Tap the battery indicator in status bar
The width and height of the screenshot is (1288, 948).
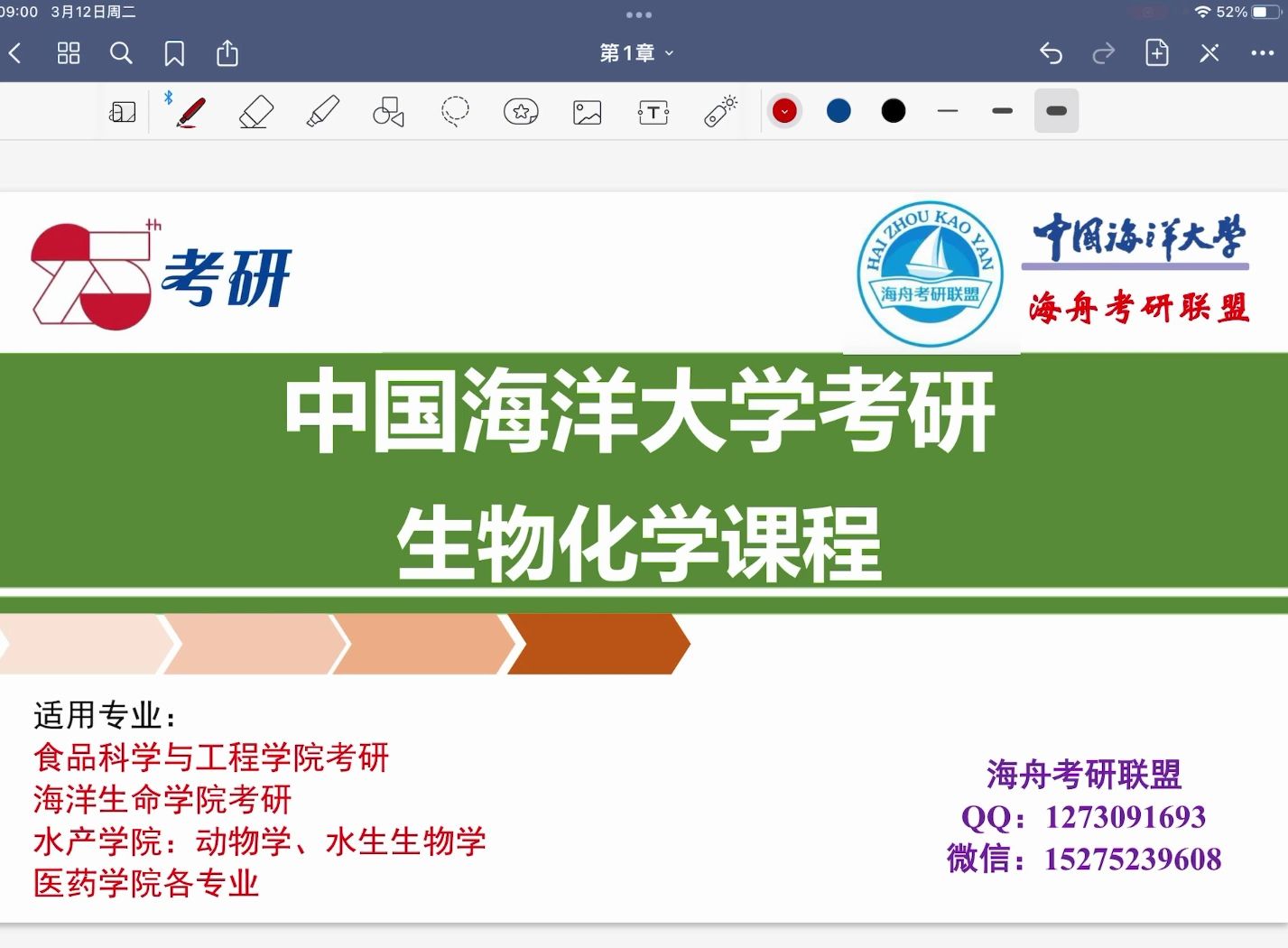(1266, 12)
